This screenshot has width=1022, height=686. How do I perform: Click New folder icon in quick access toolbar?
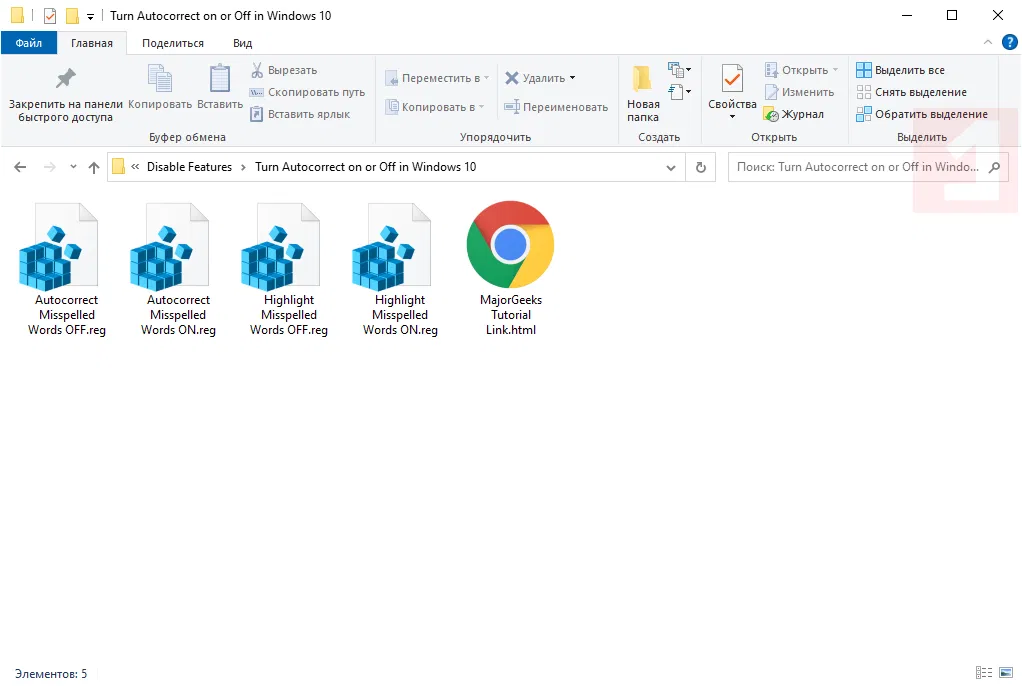tap(72, 16)
